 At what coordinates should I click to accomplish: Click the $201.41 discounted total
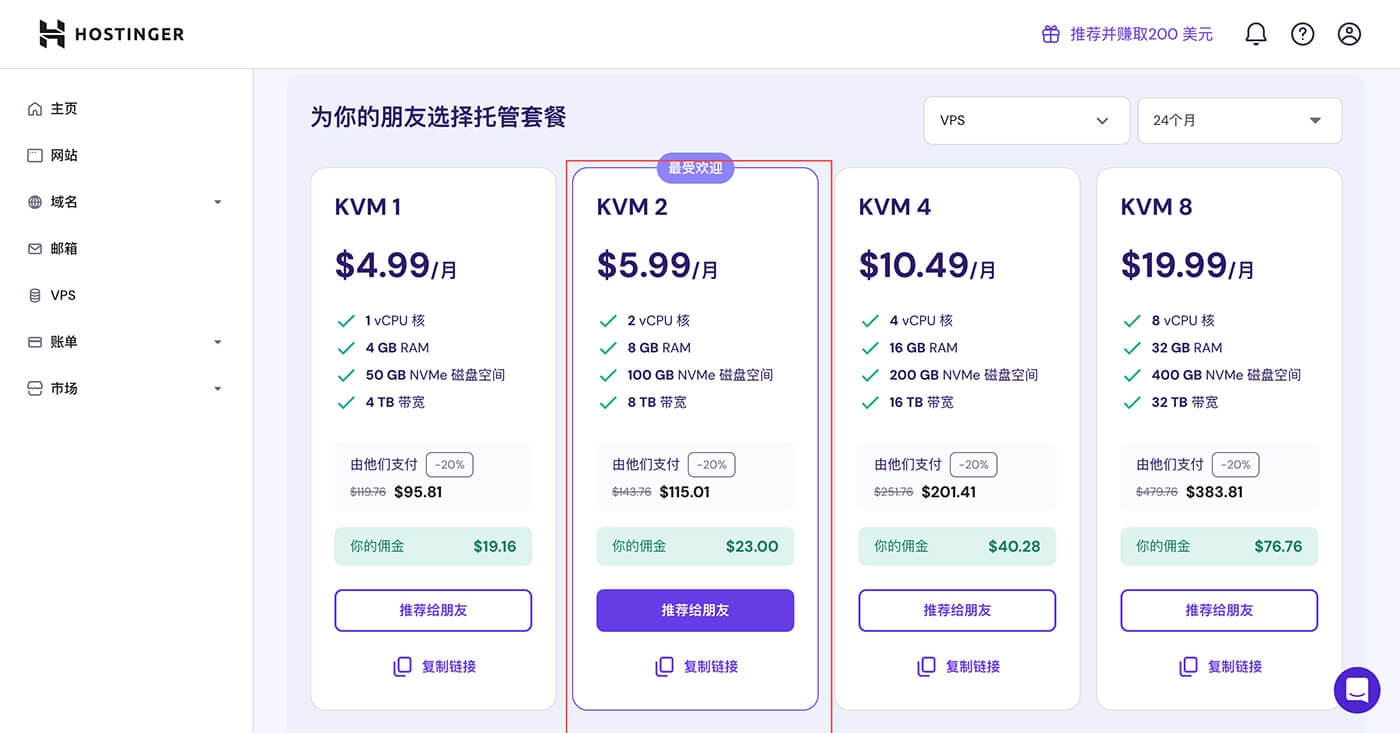point(949,492)
